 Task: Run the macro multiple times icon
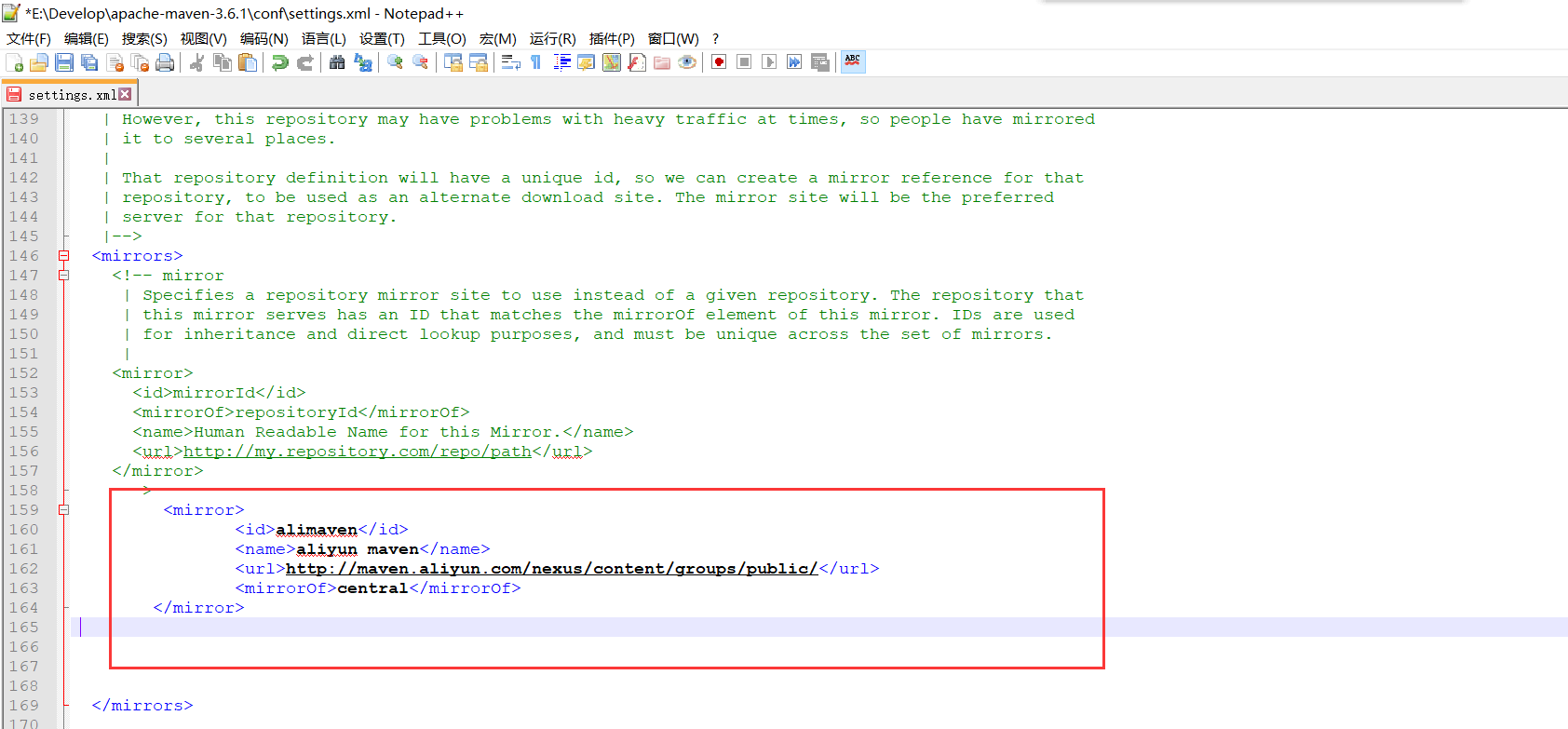[794, 62]
